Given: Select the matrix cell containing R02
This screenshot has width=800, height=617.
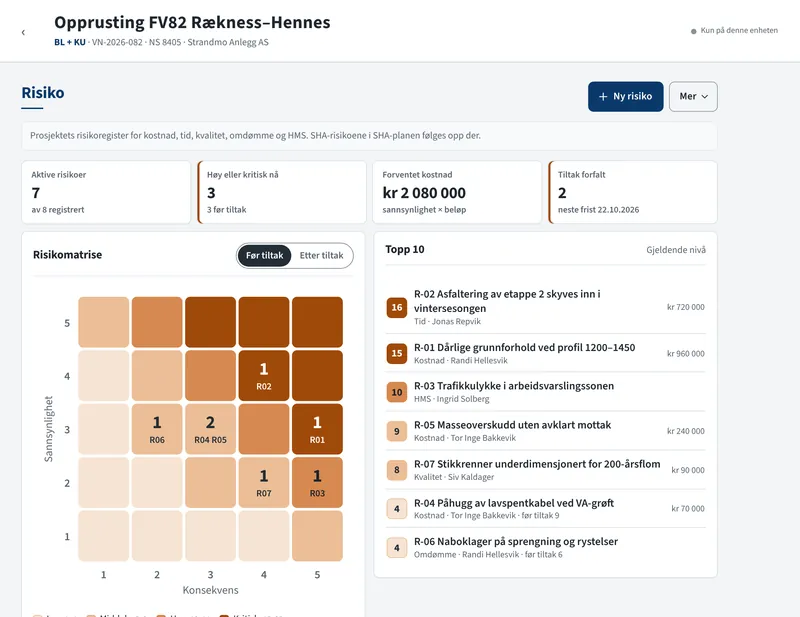Looking at the screenshot, I should (264, 376).
